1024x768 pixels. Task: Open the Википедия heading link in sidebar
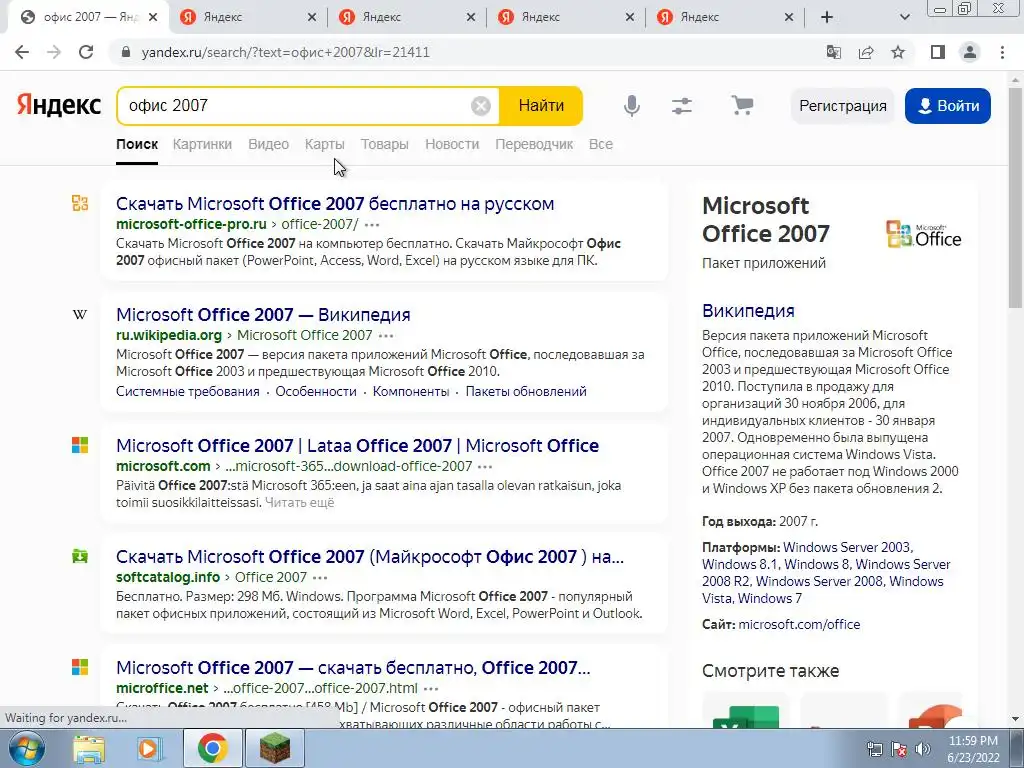tap(748, 311)
